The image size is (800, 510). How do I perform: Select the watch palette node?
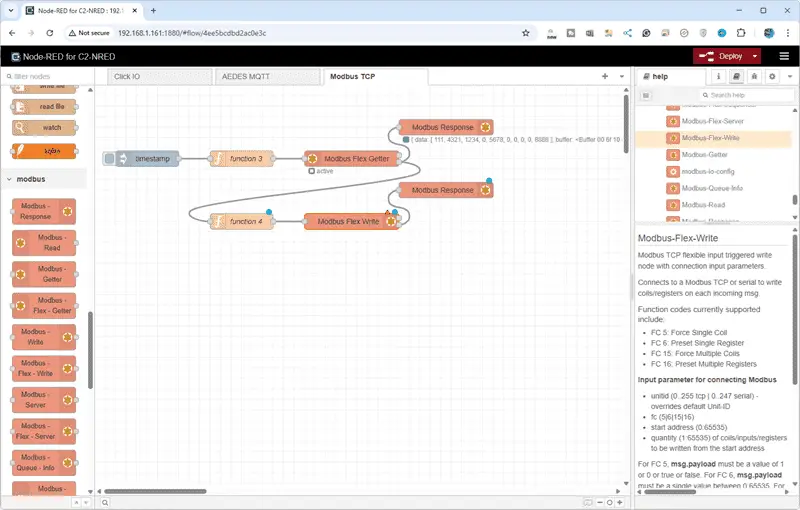click(x=44, y=128)
